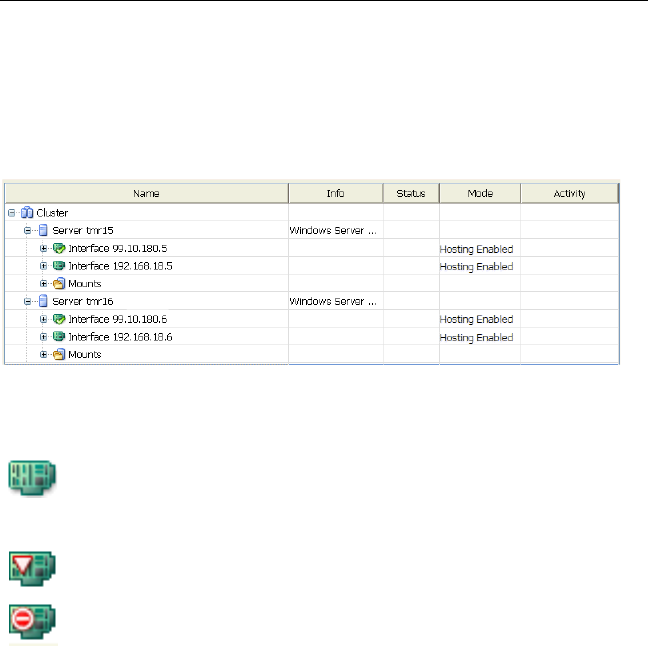
Task: Select the Activity column header
Action: click(x=569, y=193)
